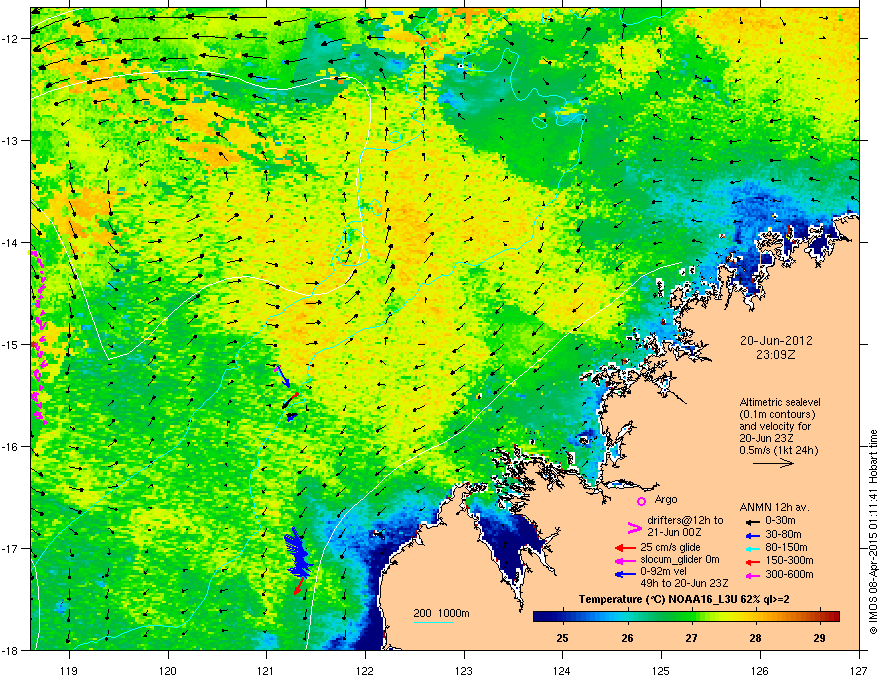
Task: Click the 25 cm/s glide label
Action: tap(670, 547)
